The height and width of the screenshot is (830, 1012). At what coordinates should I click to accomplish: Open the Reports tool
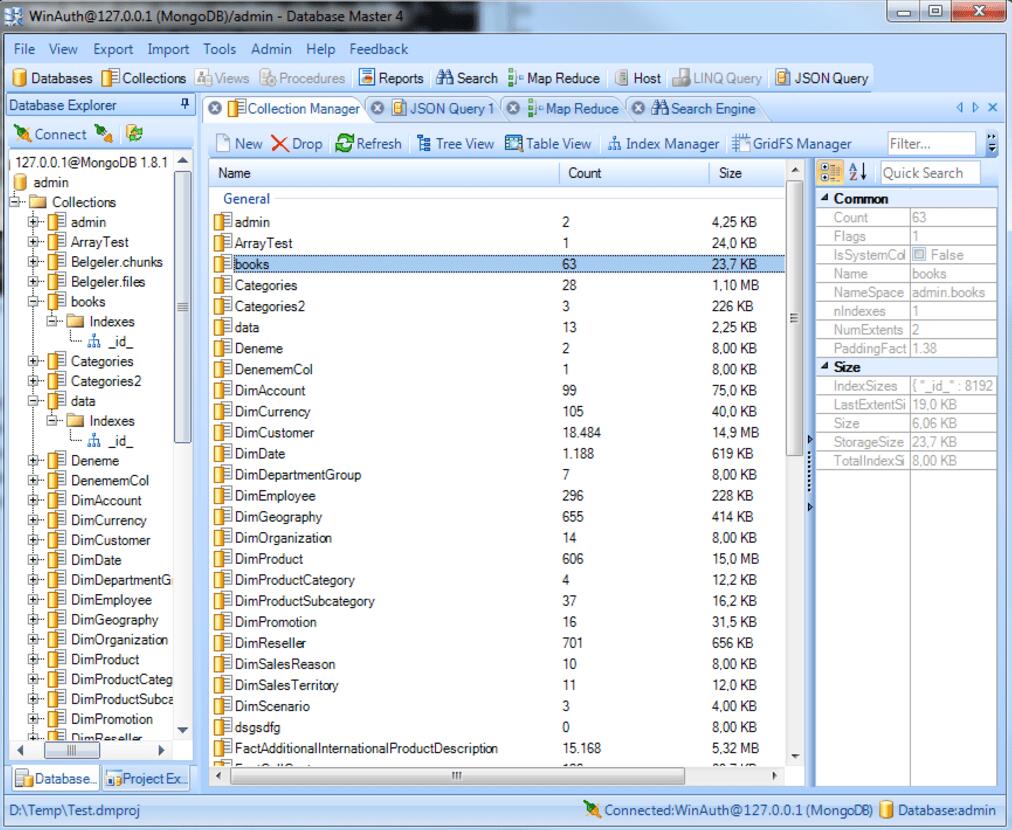pyautogui.click(x=391, y=78)
